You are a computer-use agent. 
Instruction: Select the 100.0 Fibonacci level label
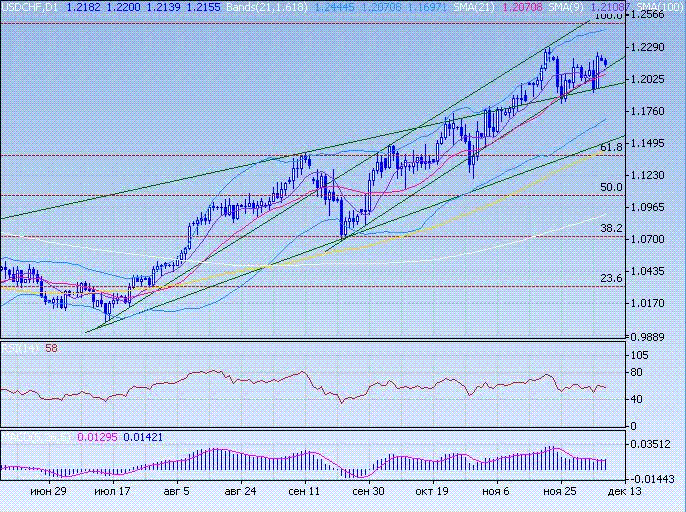point(607,16)
